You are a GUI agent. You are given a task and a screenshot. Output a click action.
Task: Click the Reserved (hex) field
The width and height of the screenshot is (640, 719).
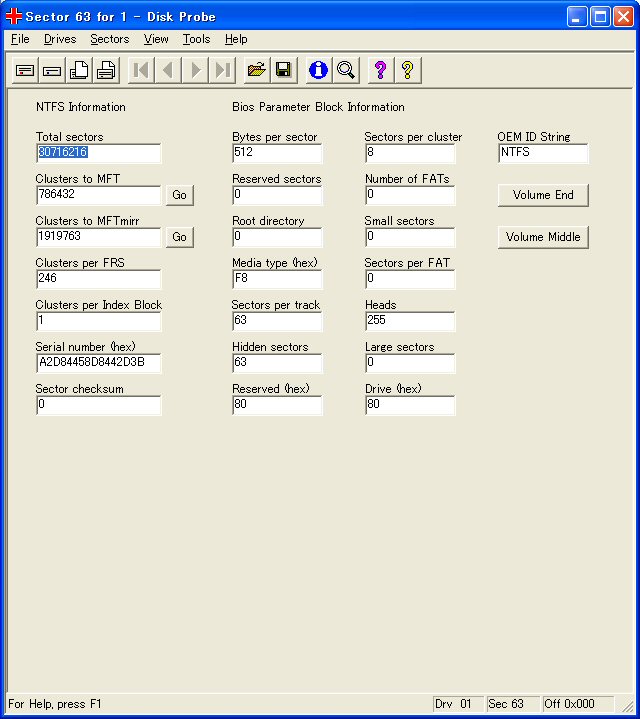277,405
